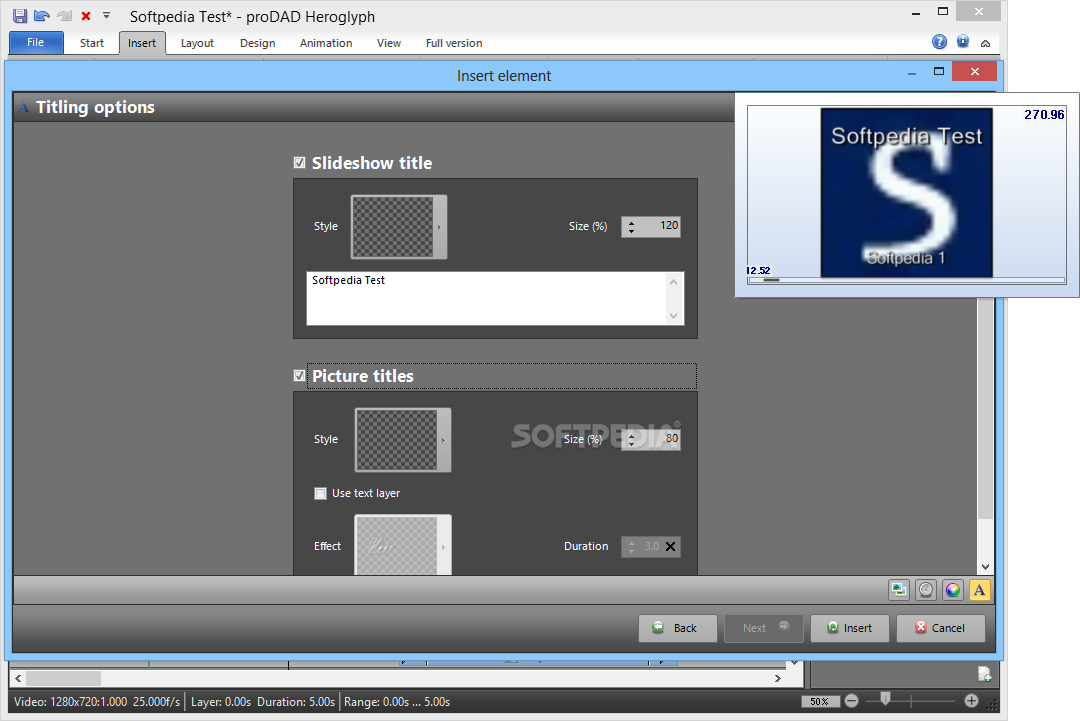Image resolution: width=1080 pixels, height=721 pixels.
Task: Switch to the View tab
Action: click(388, 43)
